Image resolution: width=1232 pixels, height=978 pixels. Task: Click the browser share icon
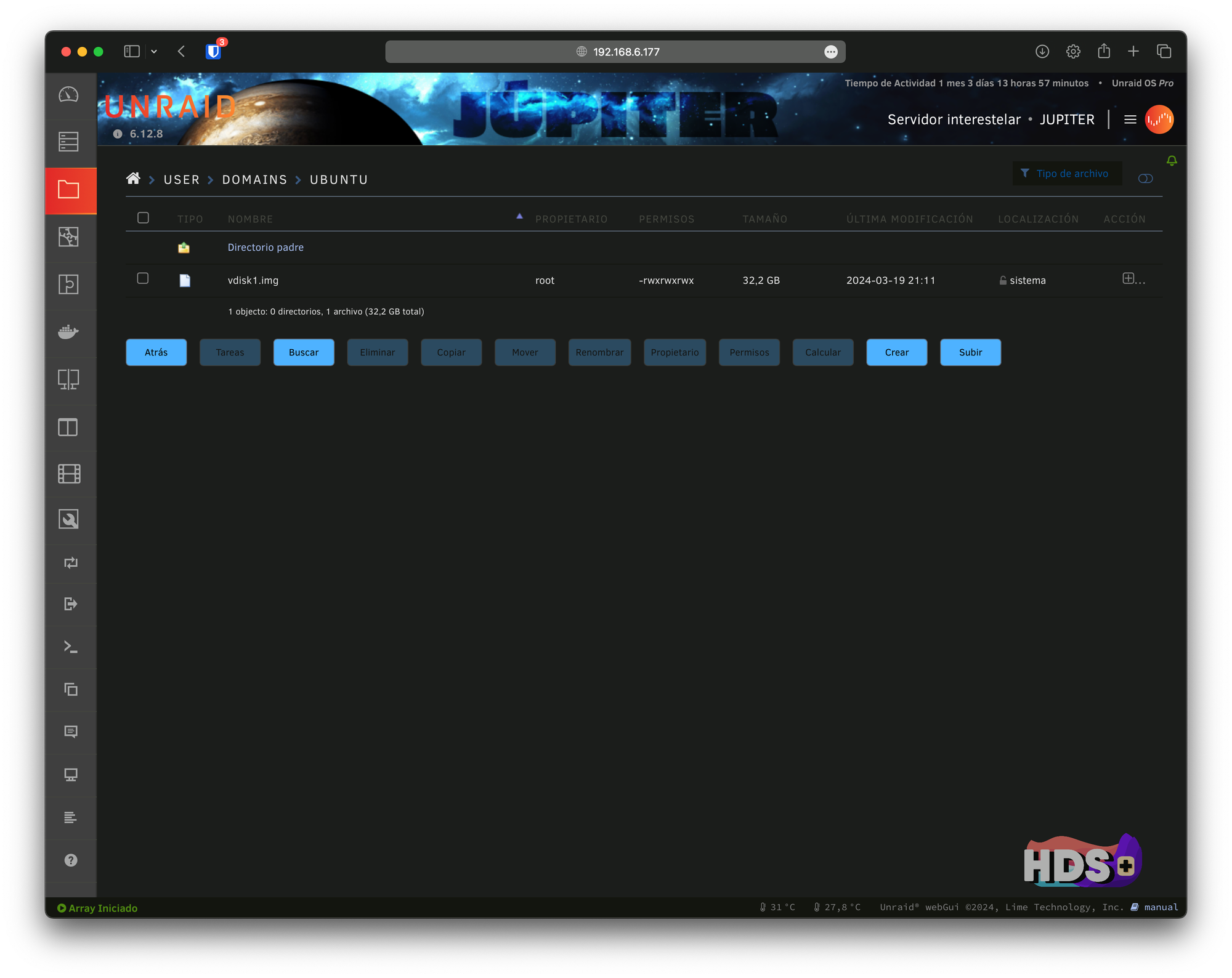1104,51
